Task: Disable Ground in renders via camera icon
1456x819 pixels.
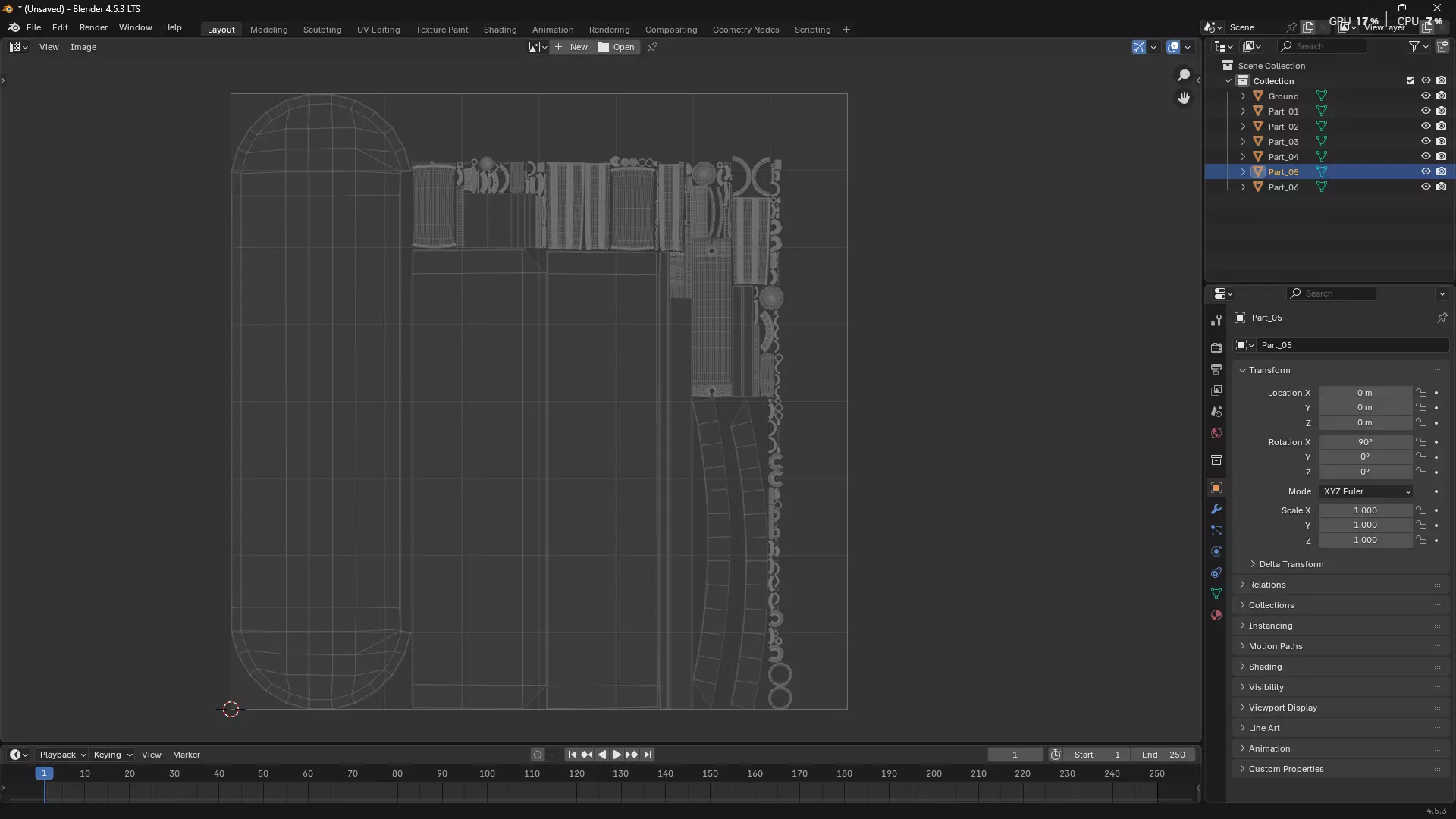Action: click(1442, 96)
